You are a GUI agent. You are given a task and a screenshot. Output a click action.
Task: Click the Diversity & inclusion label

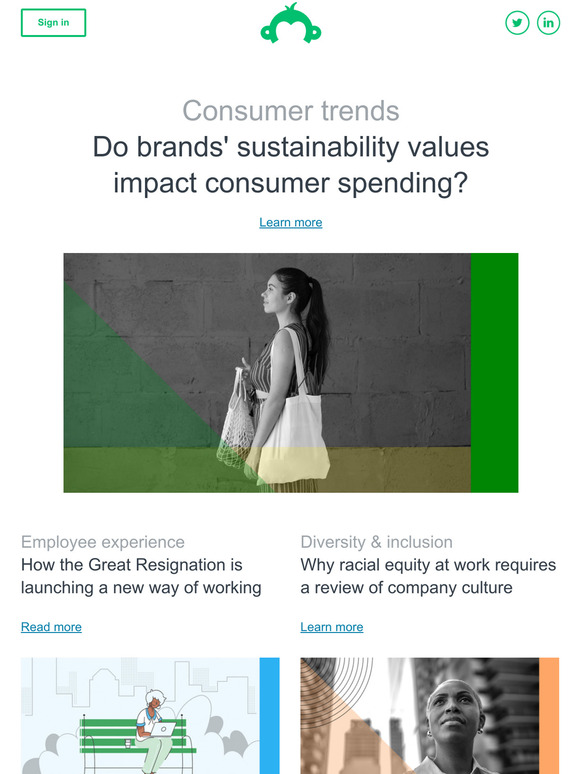[x=377, y=542]
